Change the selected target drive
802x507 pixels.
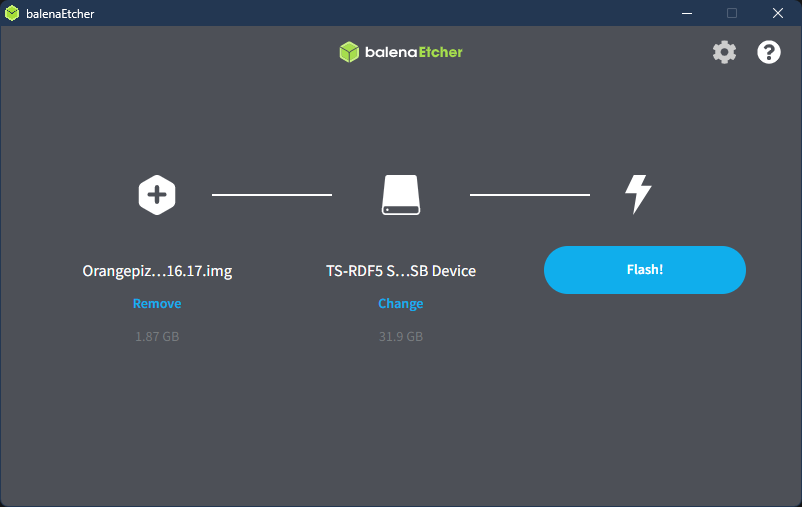pyautogui.click(x=400, y=303)
